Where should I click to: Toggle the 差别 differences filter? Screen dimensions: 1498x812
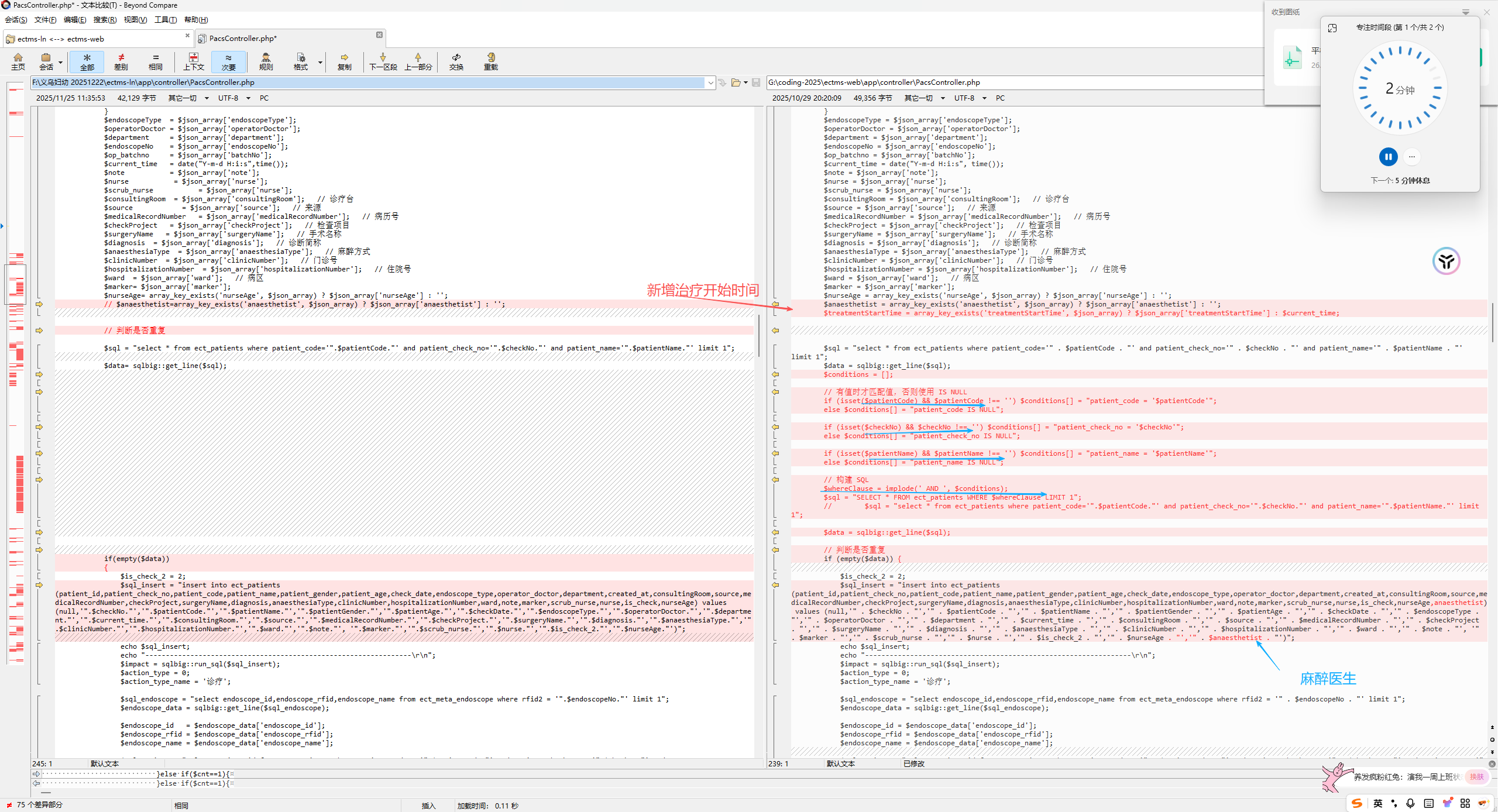[121, 61]
